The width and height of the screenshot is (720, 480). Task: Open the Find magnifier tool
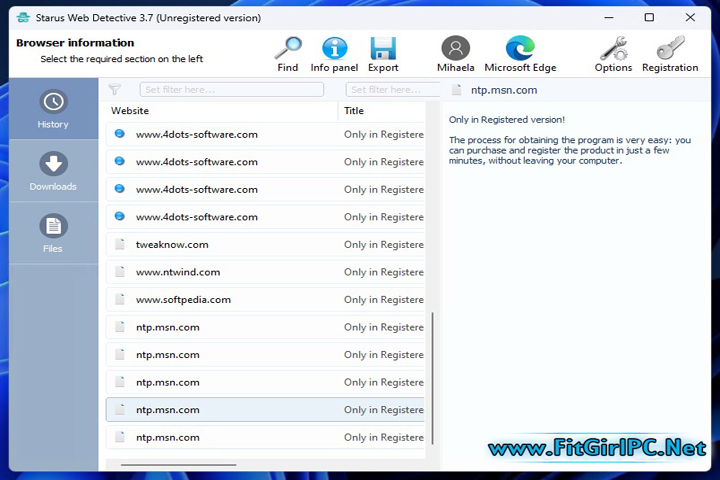coord(288,54)
